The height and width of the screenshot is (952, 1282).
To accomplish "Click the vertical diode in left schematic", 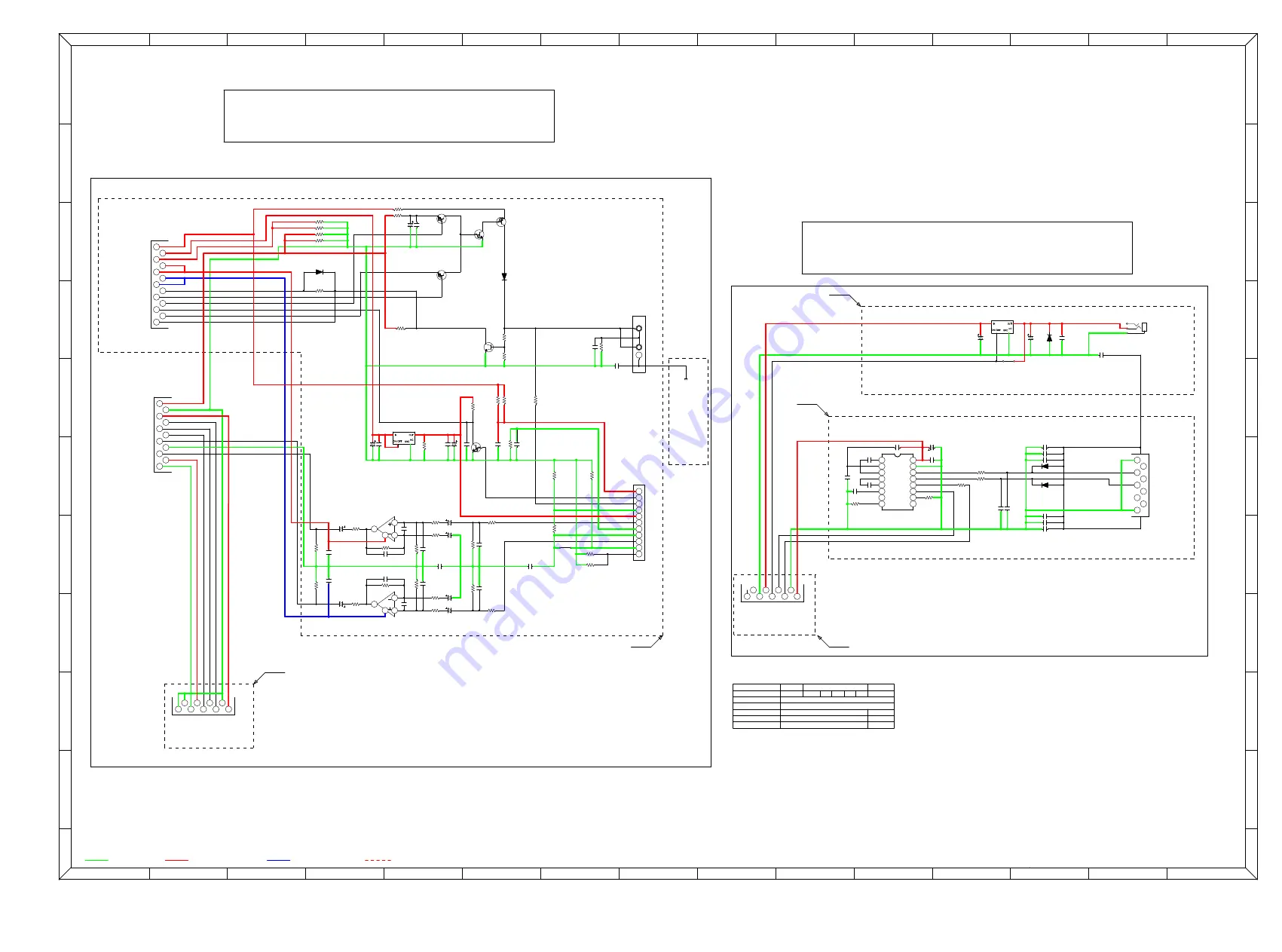I will point(504,277).
